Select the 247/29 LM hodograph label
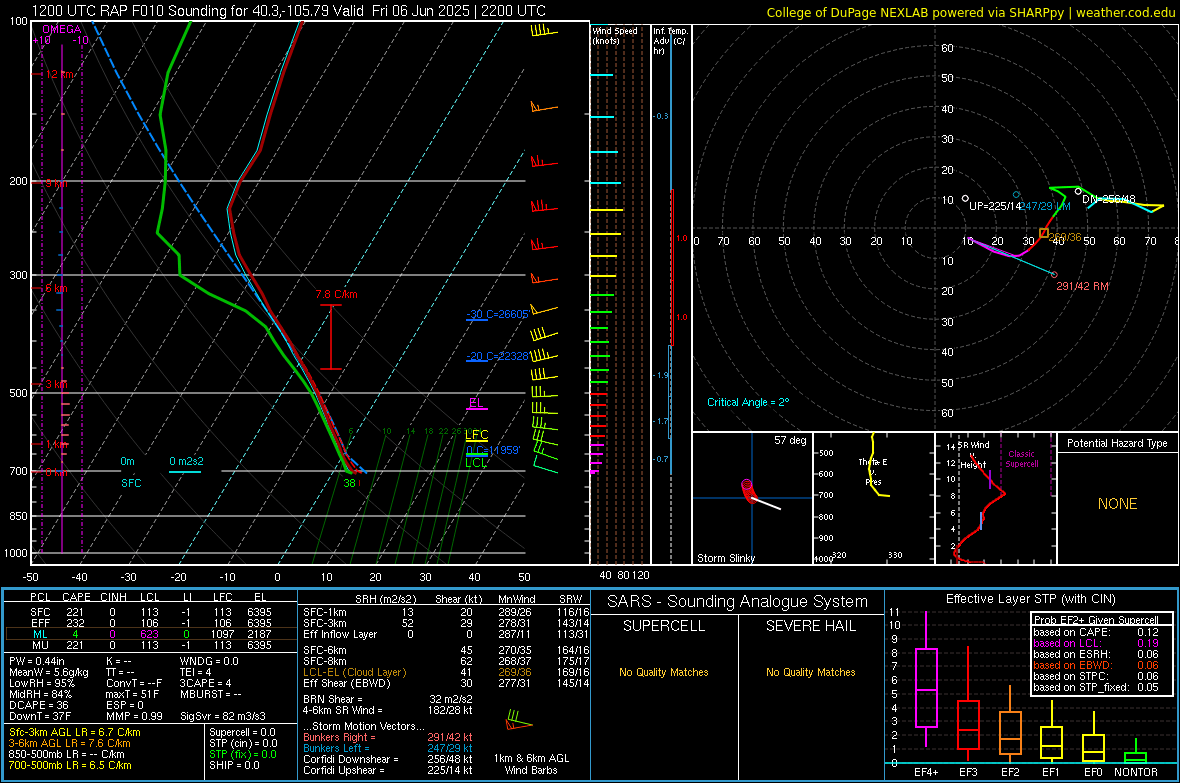This screenshot has height=783, width=1180. (1045, 206)
